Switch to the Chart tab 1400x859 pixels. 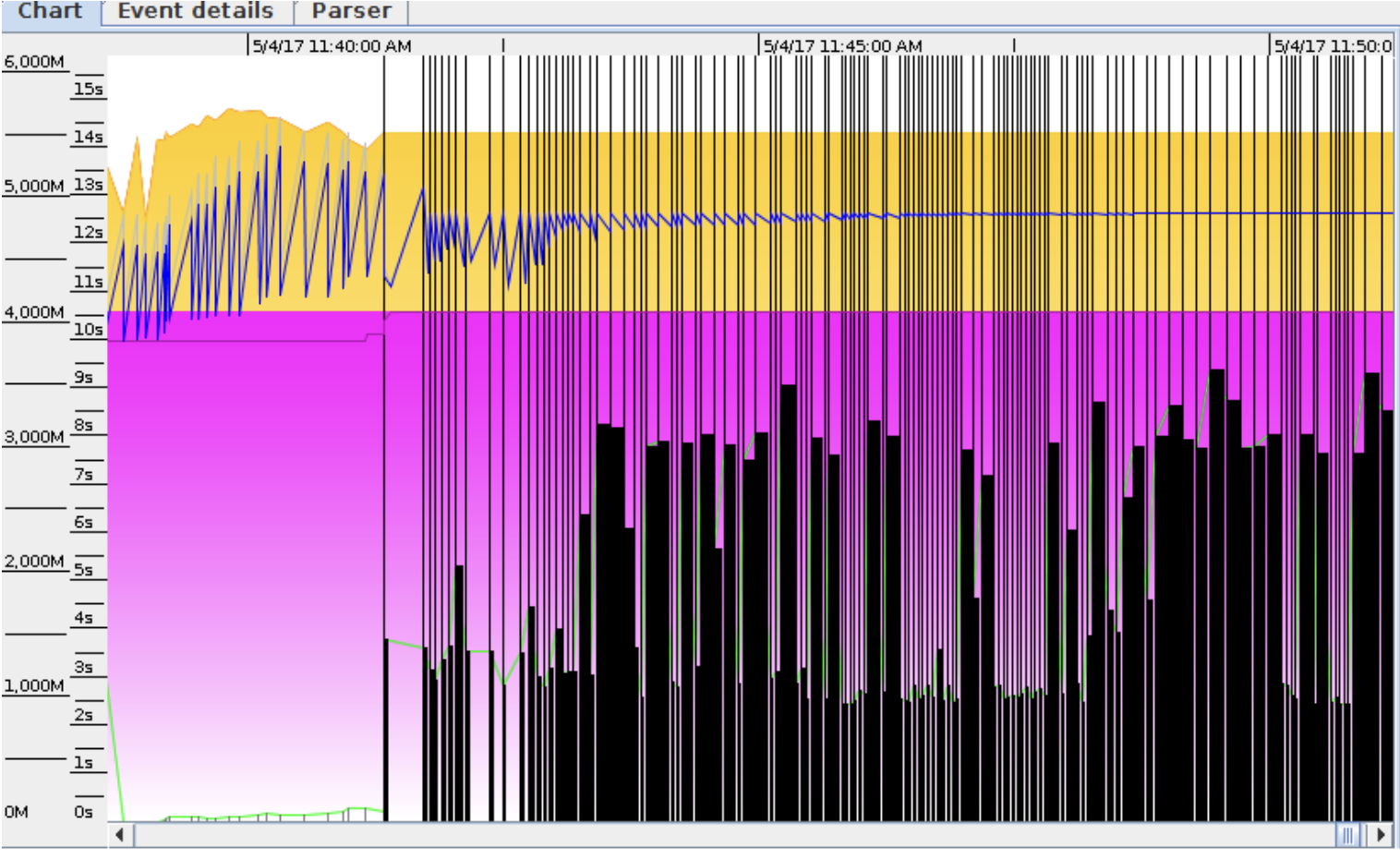pyautogui.click(x=50, y=11)
